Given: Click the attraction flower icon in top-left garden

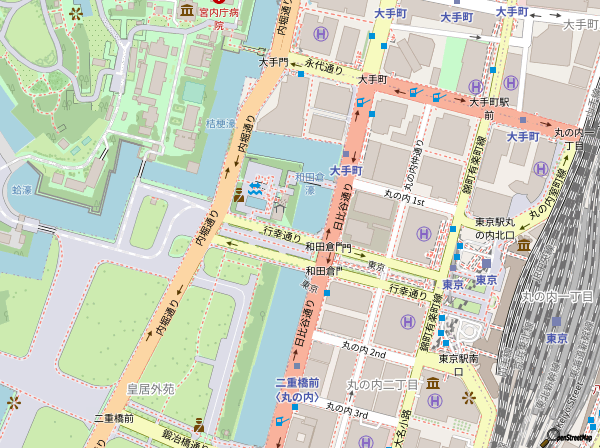Looking at the screenshot, I should pos(77,14).
